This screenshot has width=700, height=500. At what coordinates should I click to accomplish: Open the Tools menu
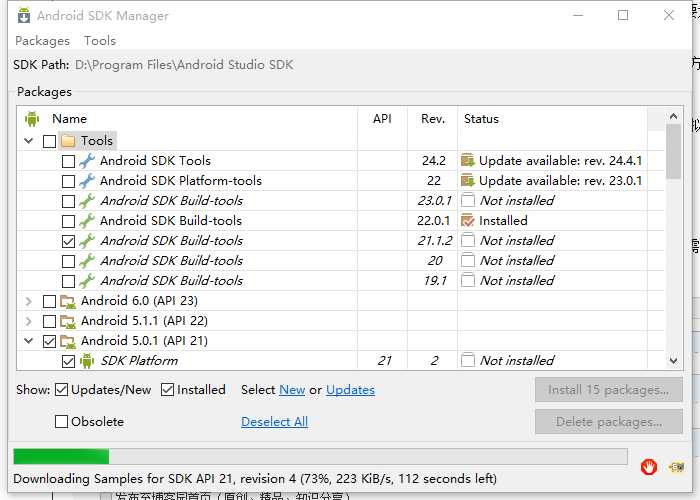[100, 41]
